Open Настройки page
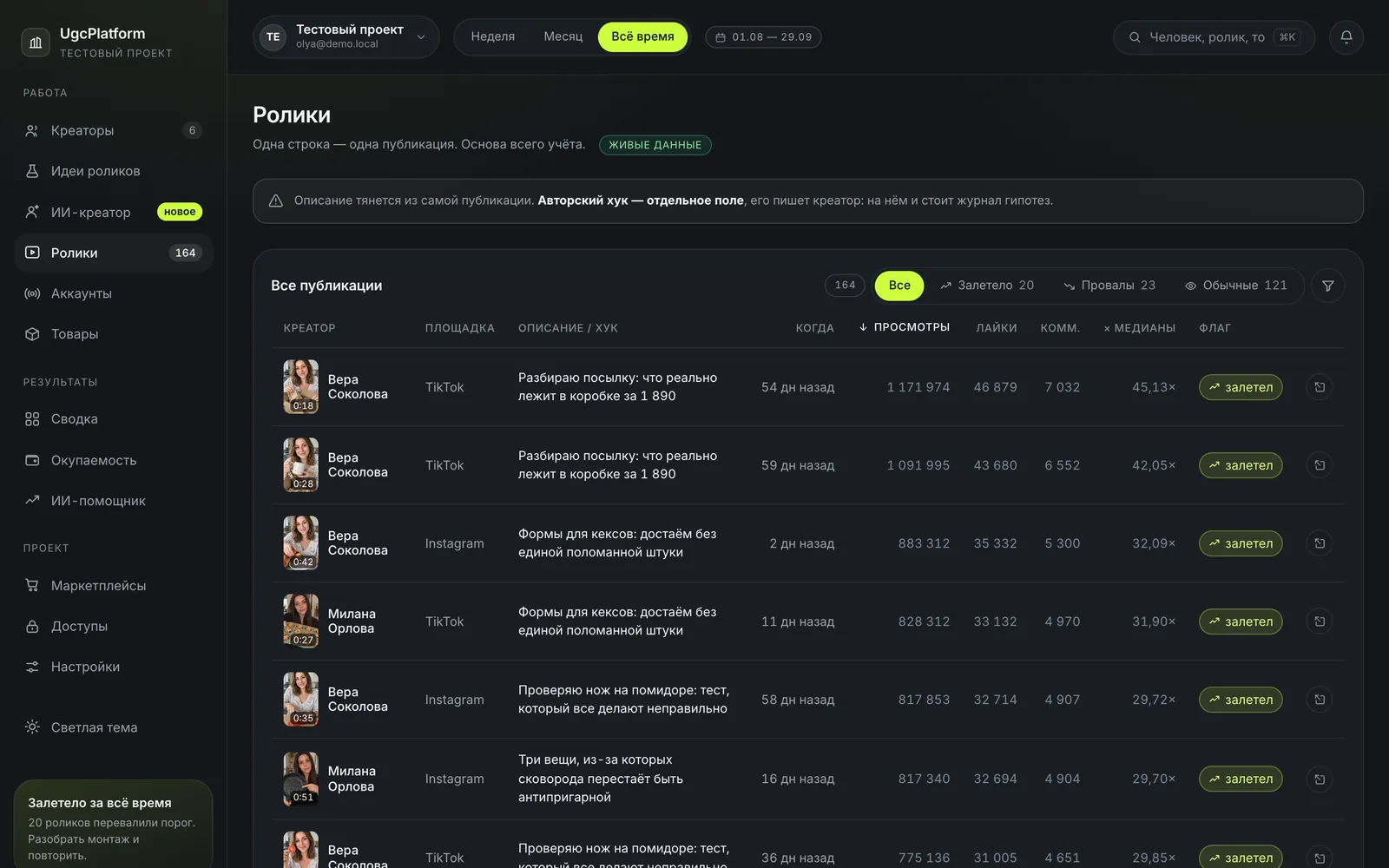Viewport: 1389px width, 868px height. click(114, 667)
